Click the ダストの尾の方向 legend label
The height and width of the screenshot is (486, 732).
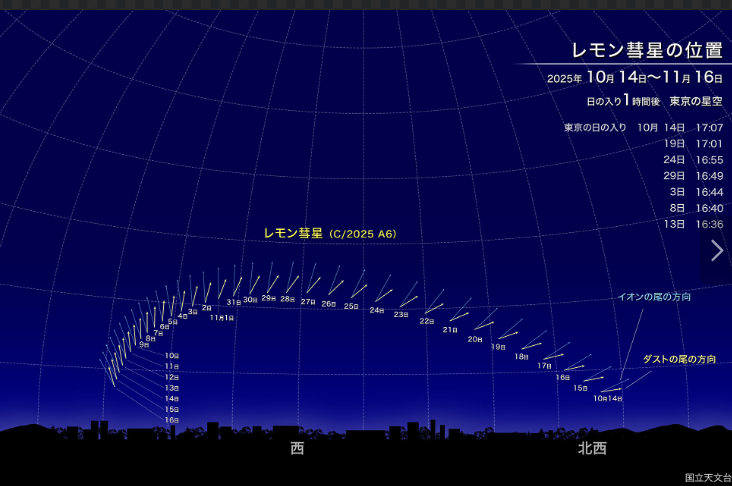[x=679, y=358]
